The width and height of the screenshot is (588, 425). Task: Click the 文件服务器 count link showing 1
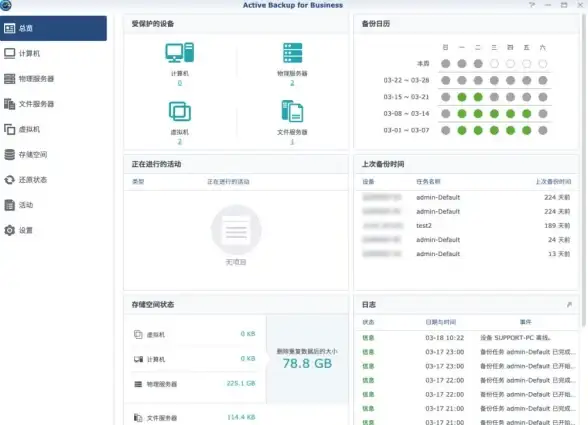pos(292,142)
